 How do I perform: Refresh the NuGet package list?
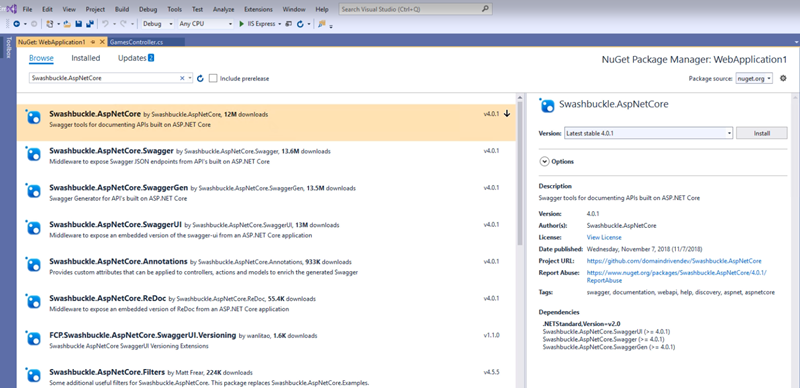pos(201,78)
